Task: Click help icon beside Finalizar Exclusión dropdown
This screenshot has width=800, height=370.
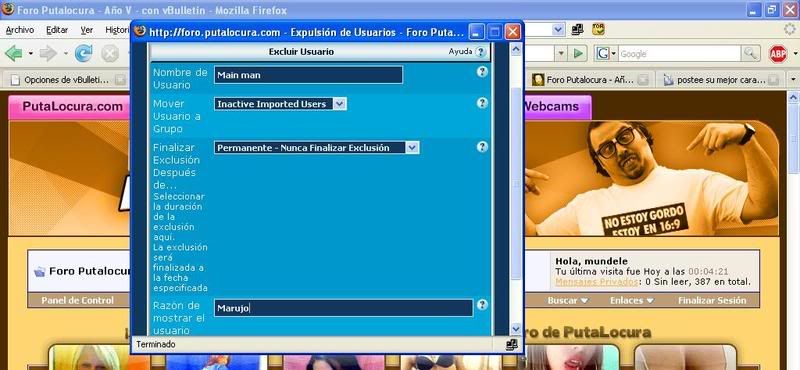Action: click(x=482, y=147)
